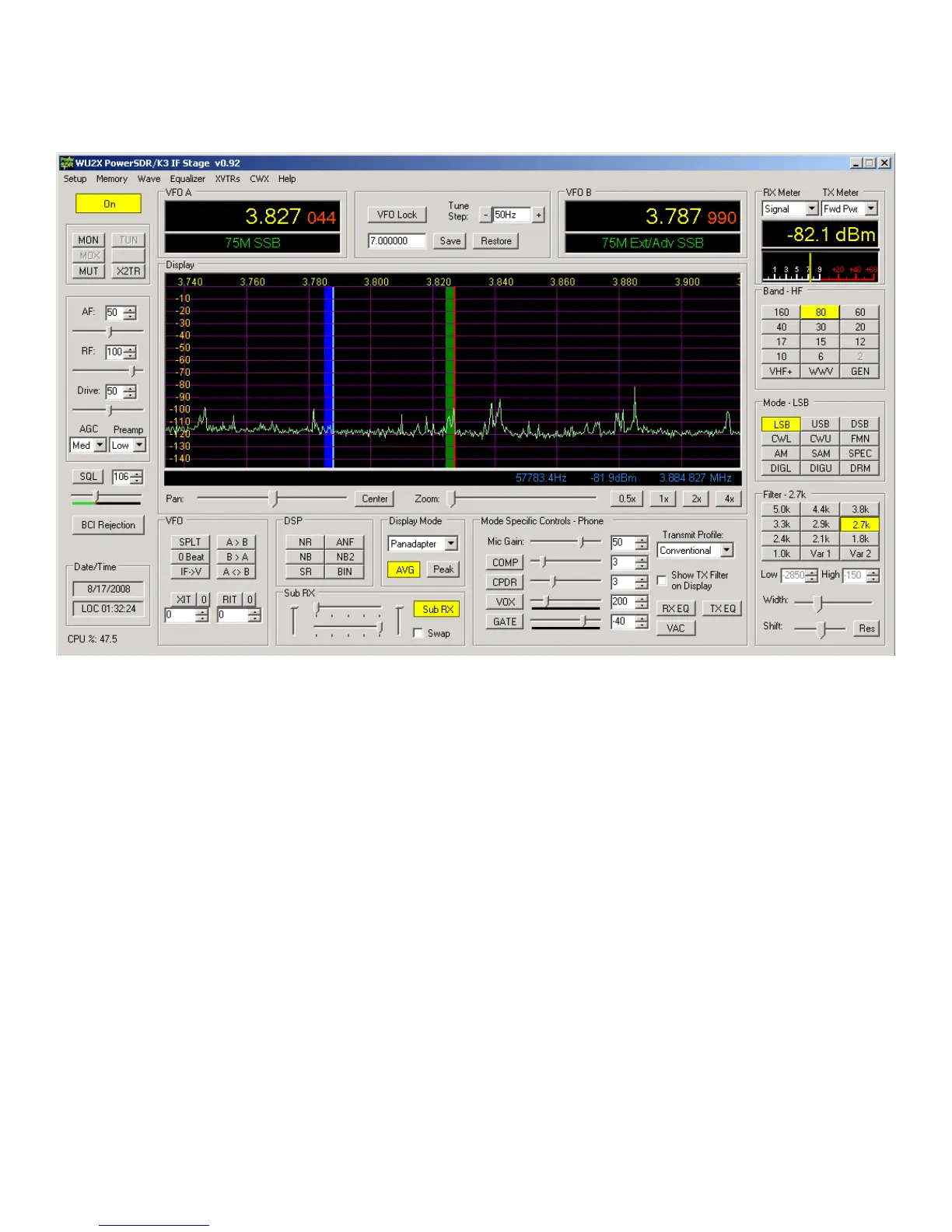Toggle the On power button
This screenshot has height=1232, width=952.
pyautogui.click(x=109, y=204)
